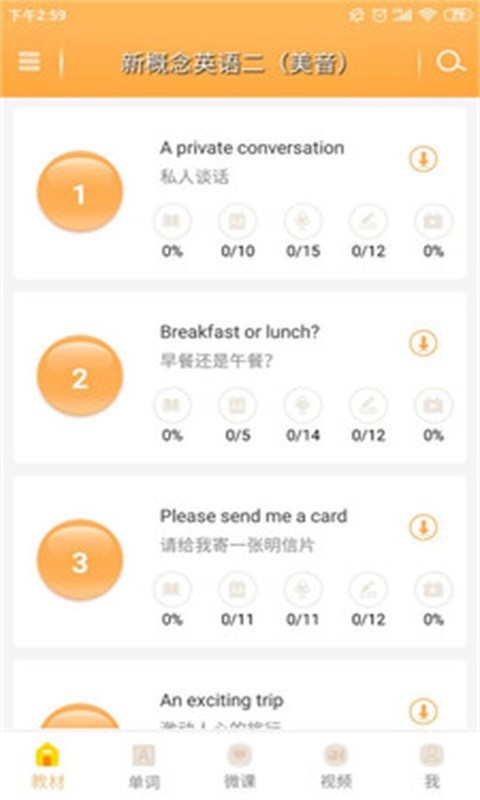Switch to the 视频 tab
Image resolution: width=480 pixels, height=800 pixels.
[336, 766]
